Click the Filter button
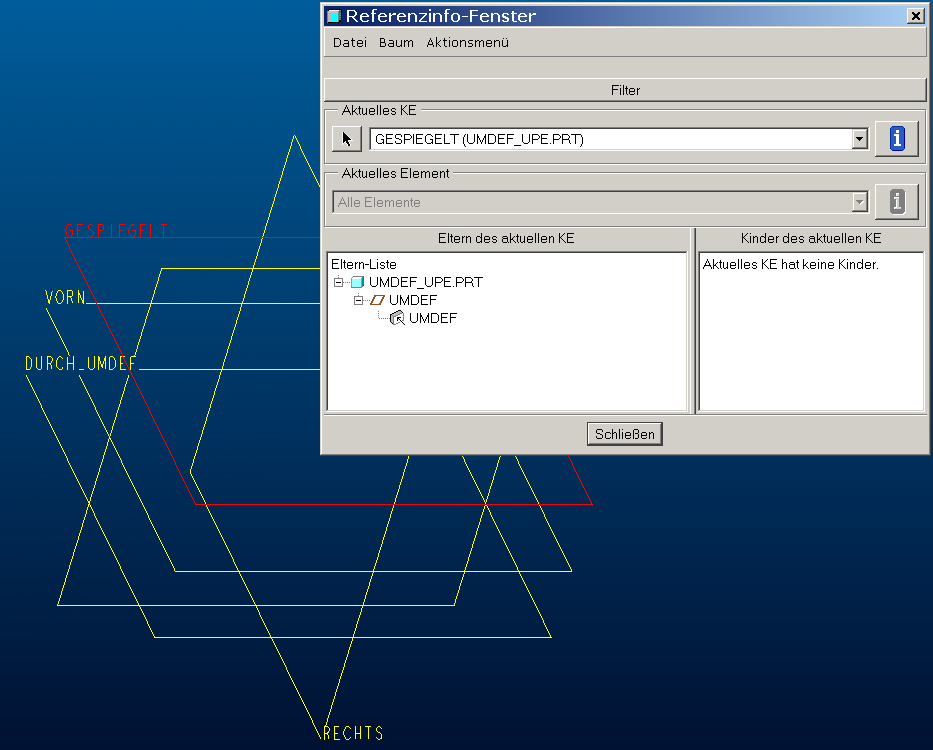 (x=625, y=90)
